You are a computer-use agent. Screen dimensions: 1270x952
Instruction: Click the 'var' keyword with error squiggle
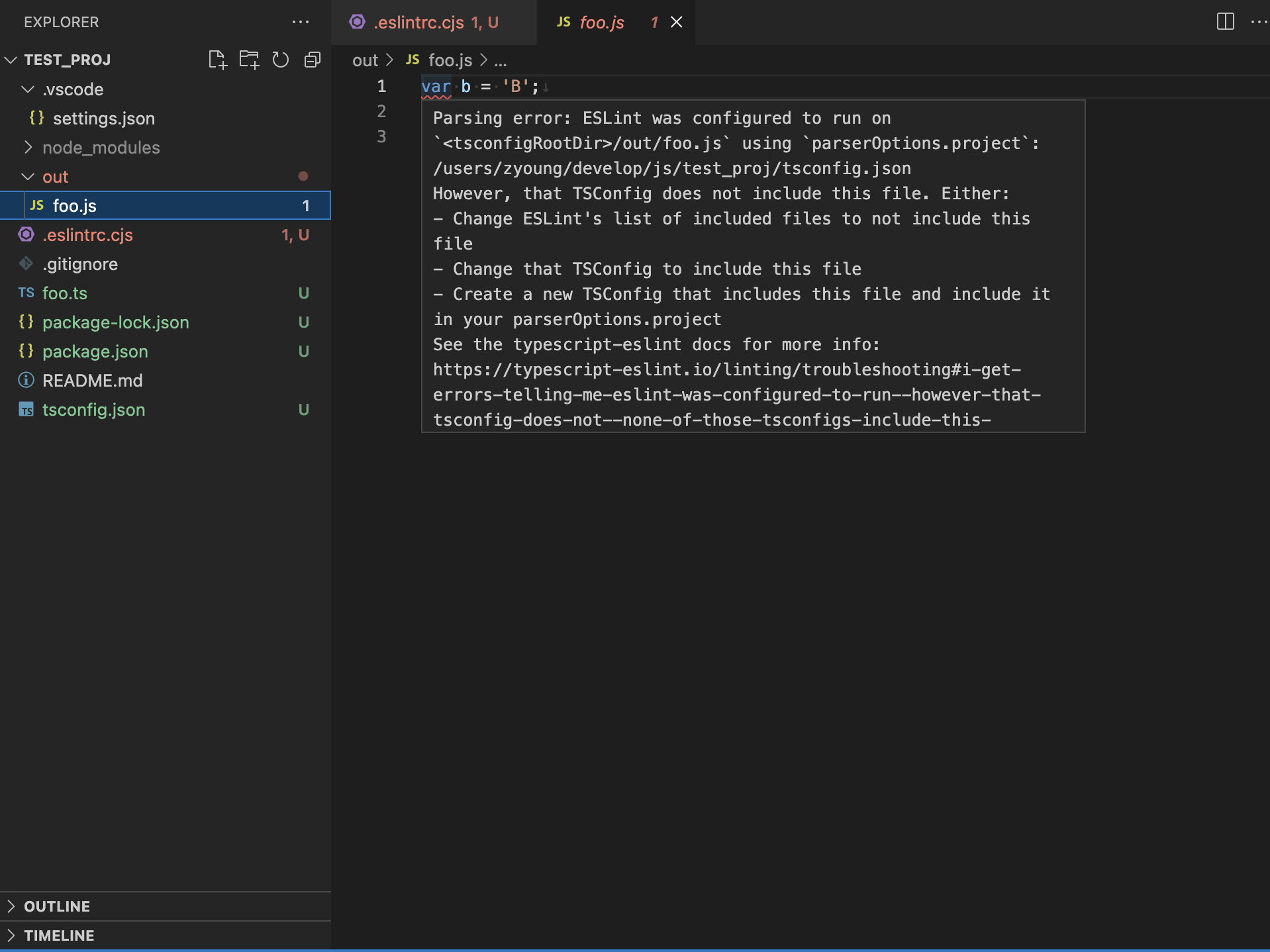(x=436, y=86)
